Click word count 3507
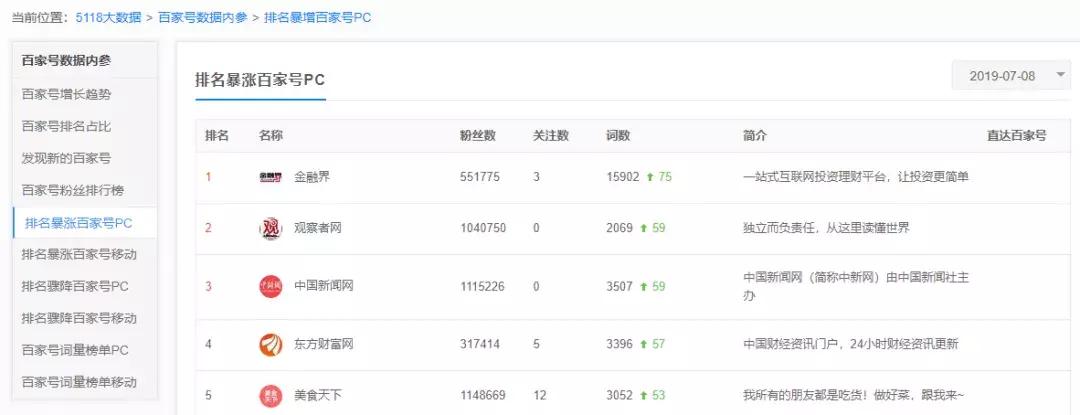Screen dimensions: 1080x415 [619, 286]
